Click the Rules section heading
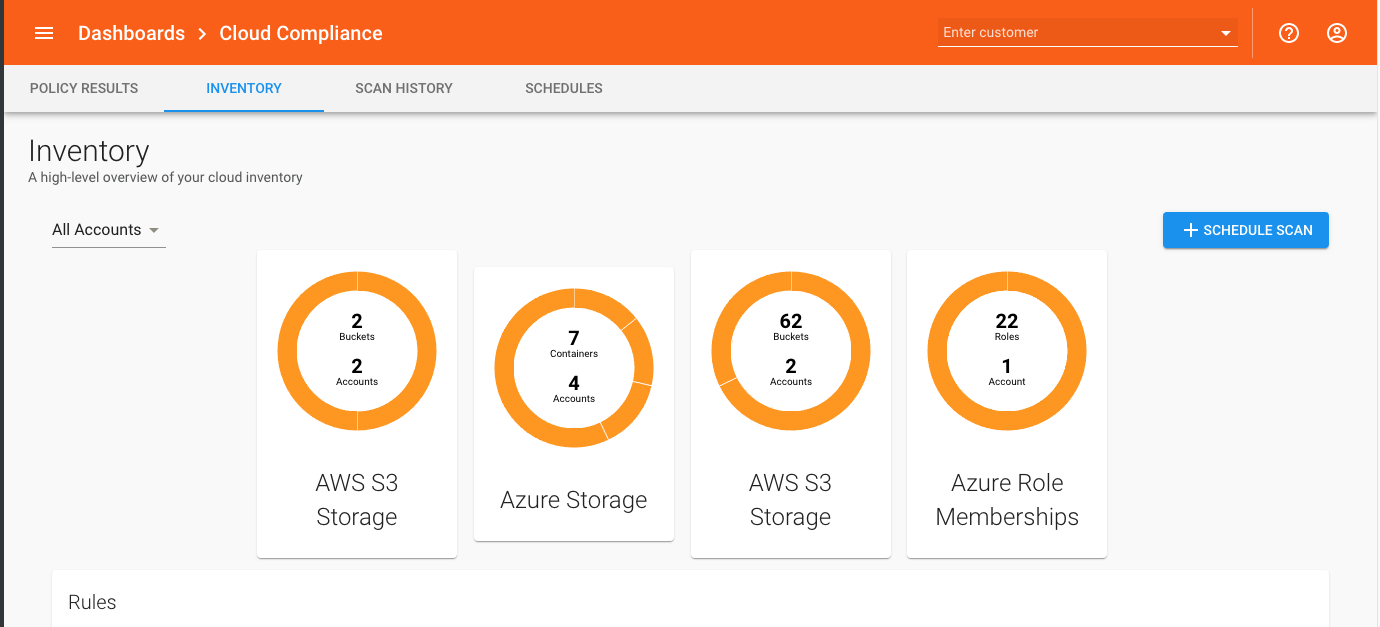The width and height of the screenshot is (1380, 627). tap(92, 602)
